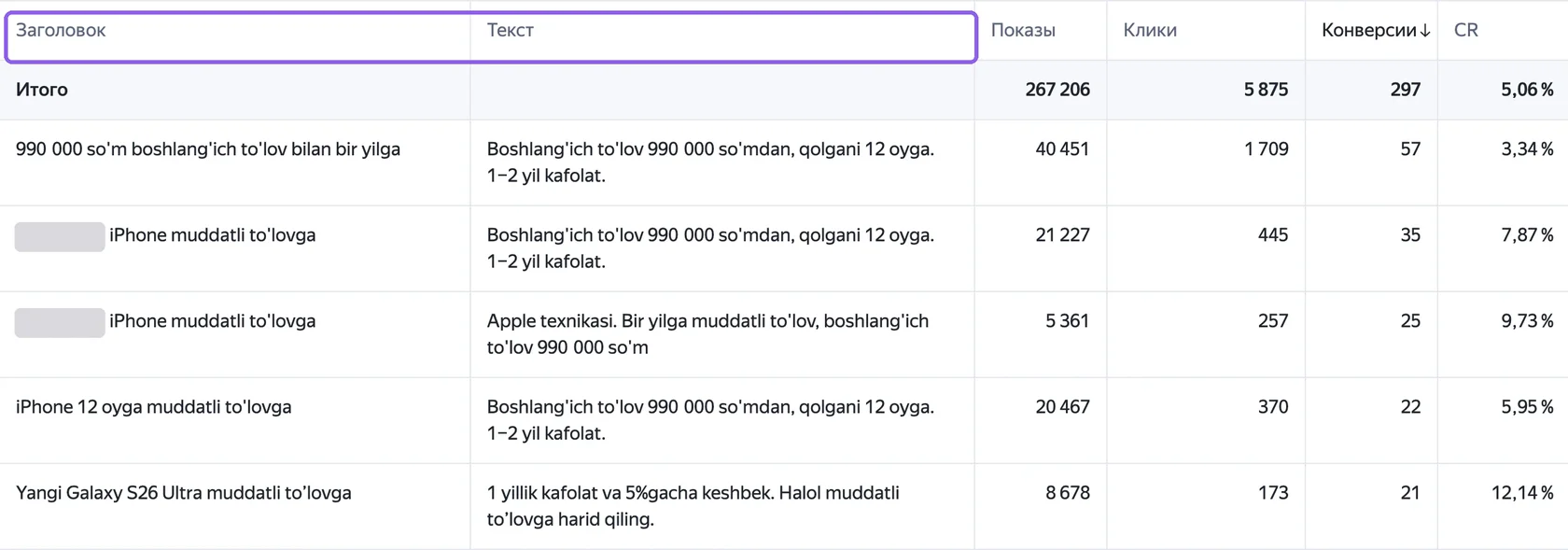This screenshot has width=1568, height=550.
Task: Select conversions value 25
Action: 1410,321
